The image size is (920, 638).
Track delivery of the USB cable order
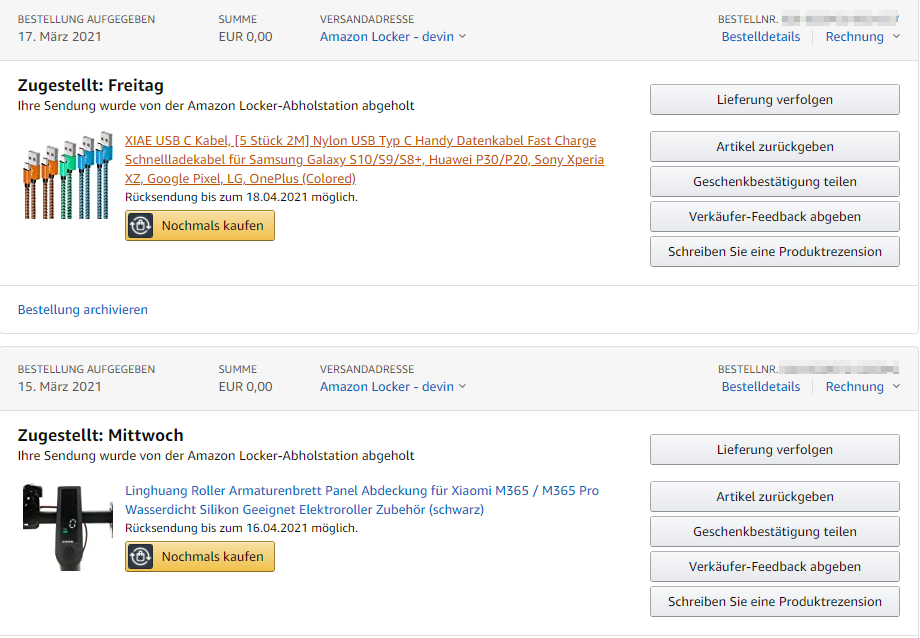pyautogui.click(x=774, y=99)
